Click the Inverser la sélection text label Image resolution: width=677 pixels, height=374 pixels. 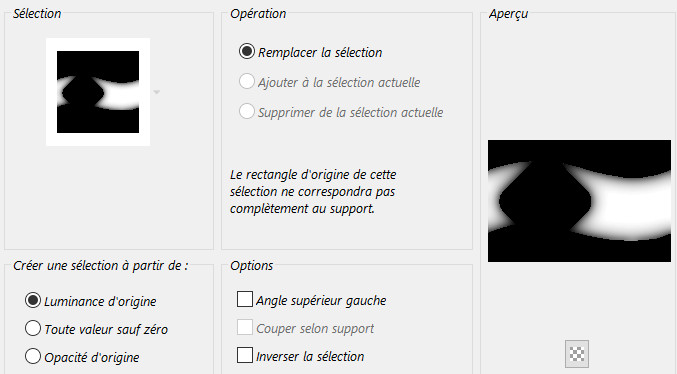click(310, 357)
